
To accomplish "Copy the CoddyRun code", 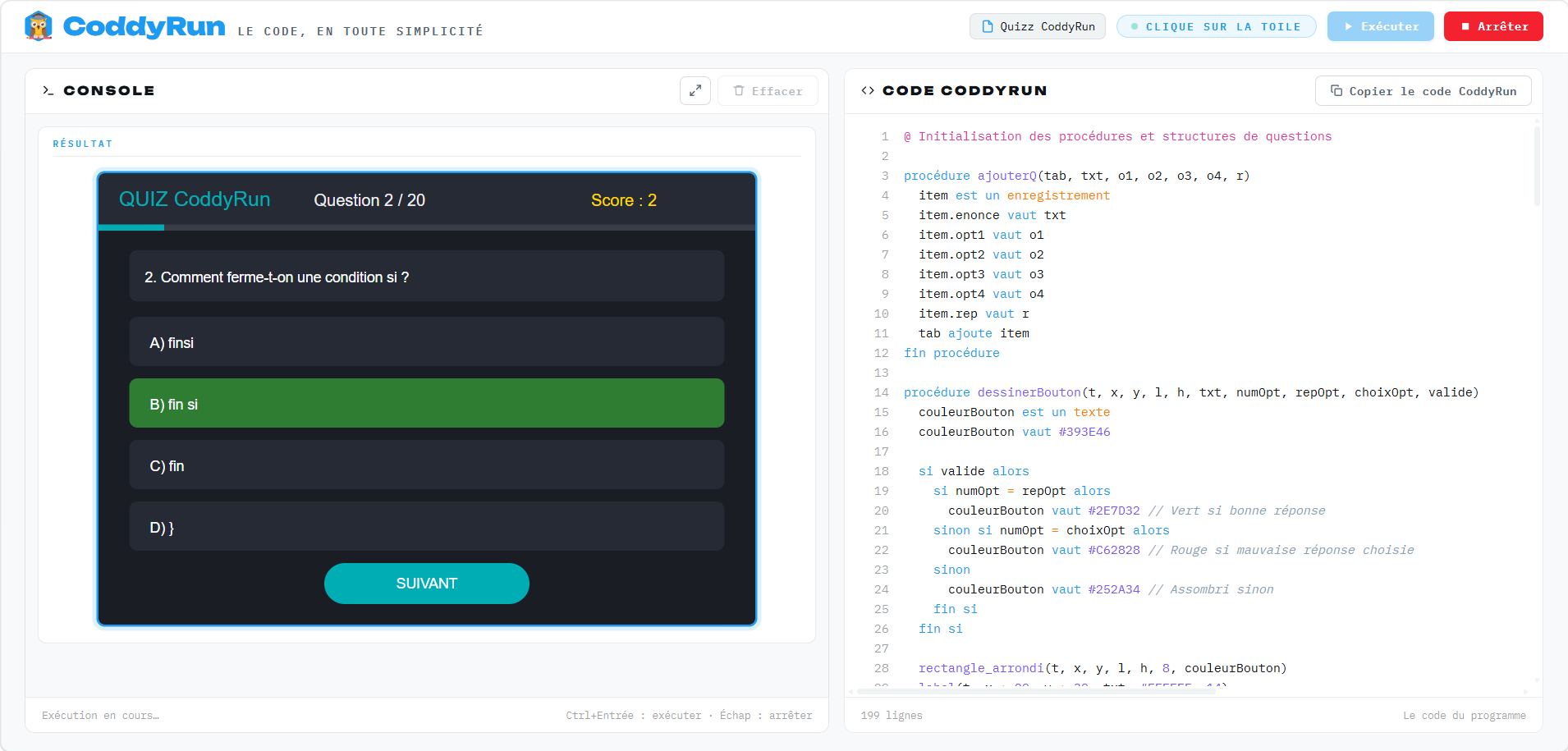I will click(1424, 90).
